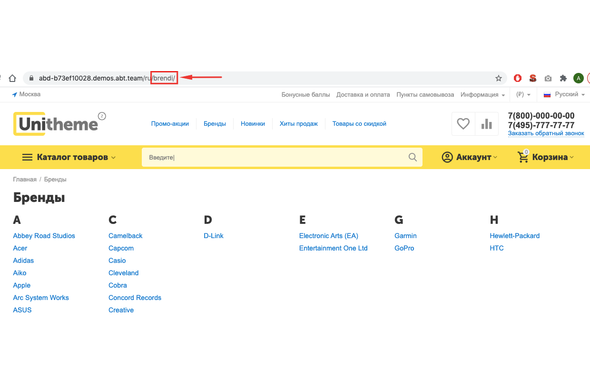Image resolution: width=590 pixels, height=391 pixels.
Task: Open the Capcom brand link
Action: pos(121,248)
